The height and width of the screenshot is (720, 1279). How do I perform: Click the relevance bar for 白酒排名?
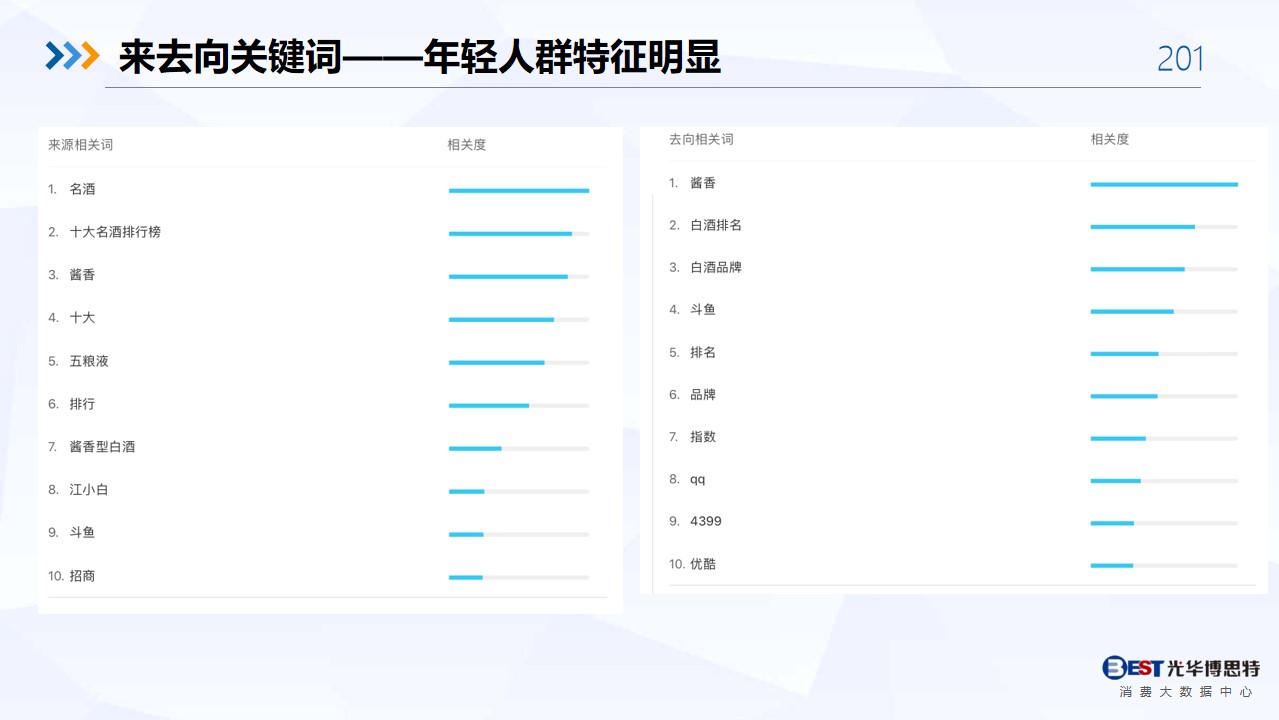1164,226
